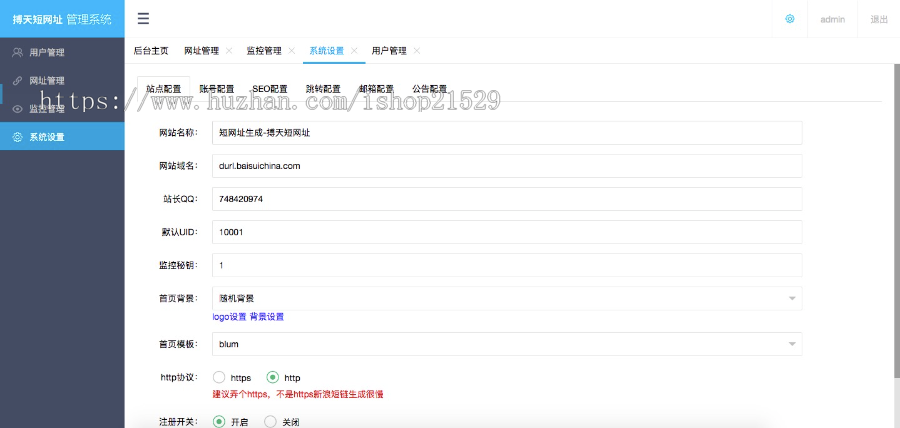900x428 pixels.
Task: Close the 系统设置 page tab
Action: pyautogui.click(x=354, y=50)
